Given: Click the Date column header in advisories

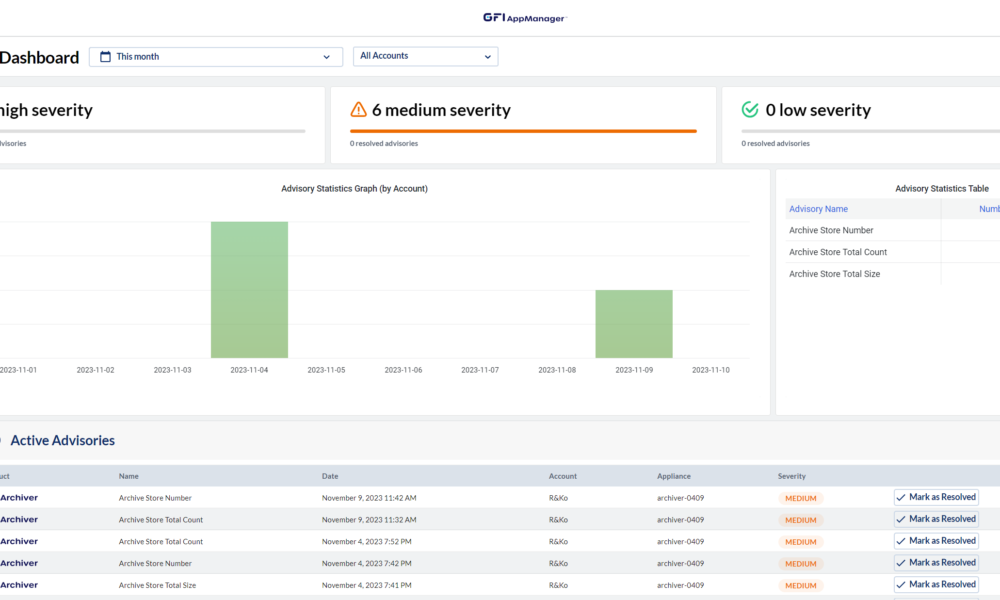Looking at the screenshot, I should point(330,476).
